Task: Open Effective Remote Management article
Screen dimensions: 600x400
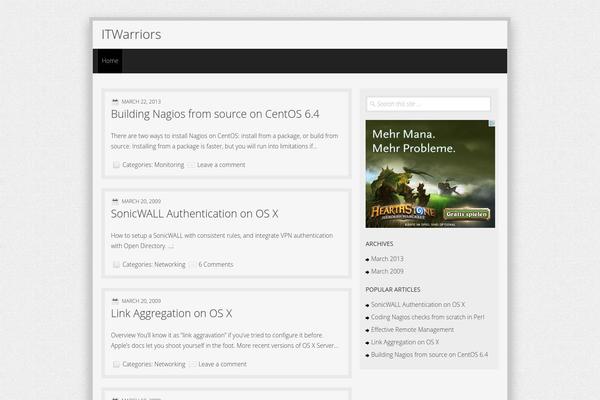Action: (x=412, y=330)
